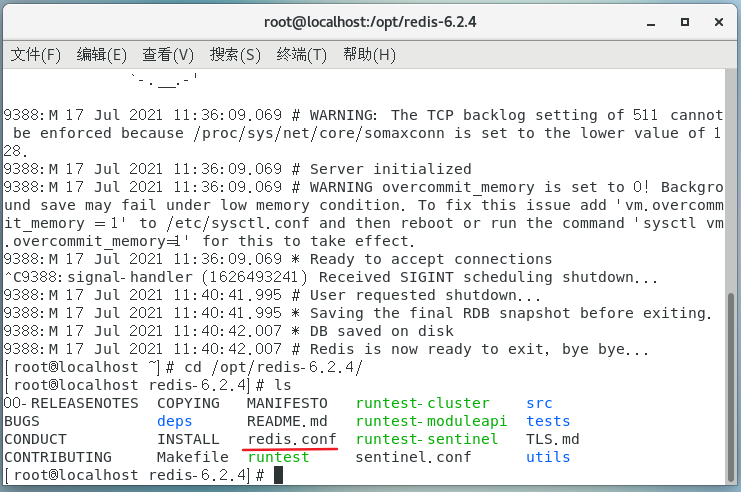Click the Makefile file name
This screenshot has width=741, height=492.
pos(192,457)
